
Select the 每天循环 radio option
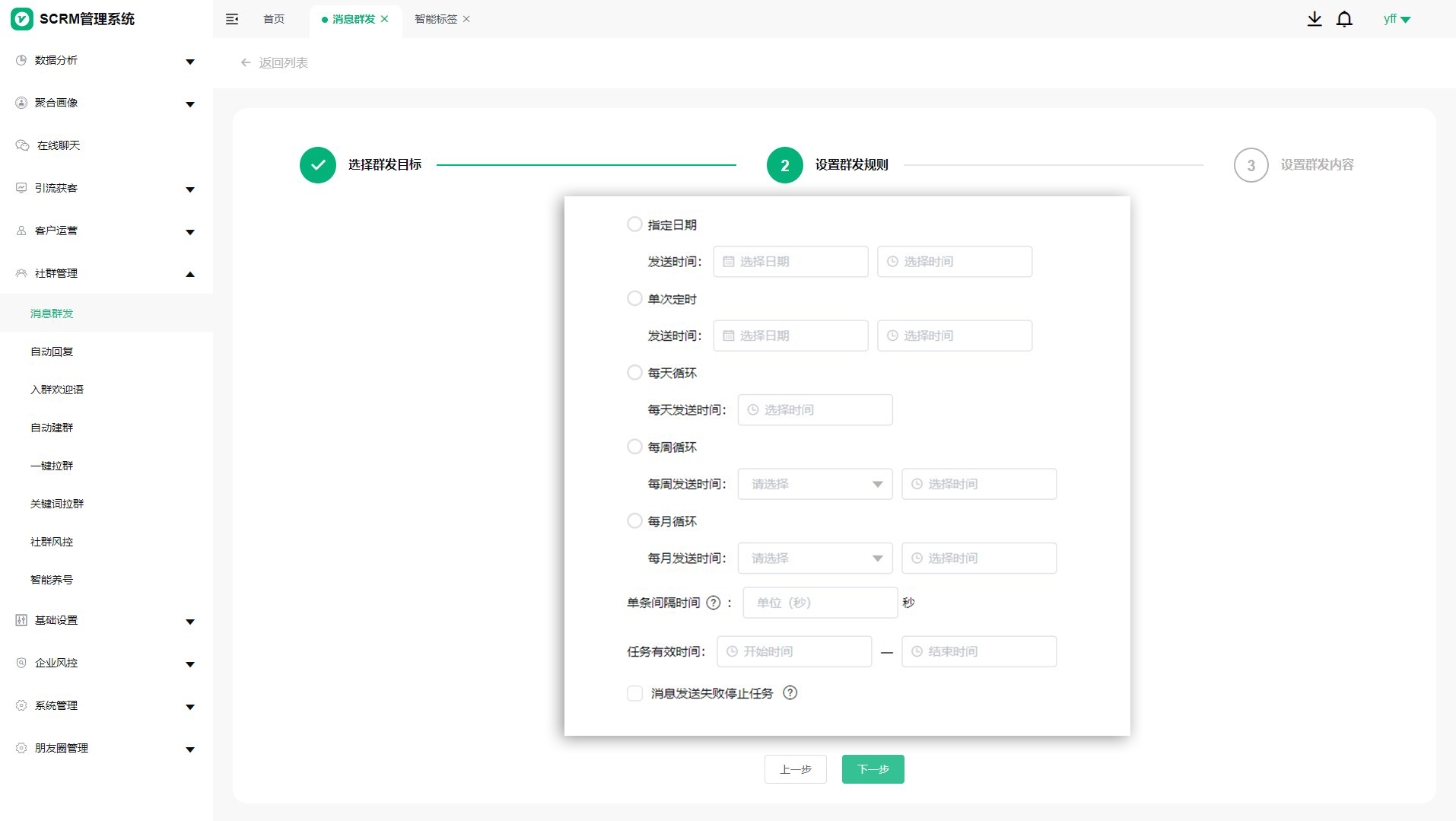pos(634,372)
